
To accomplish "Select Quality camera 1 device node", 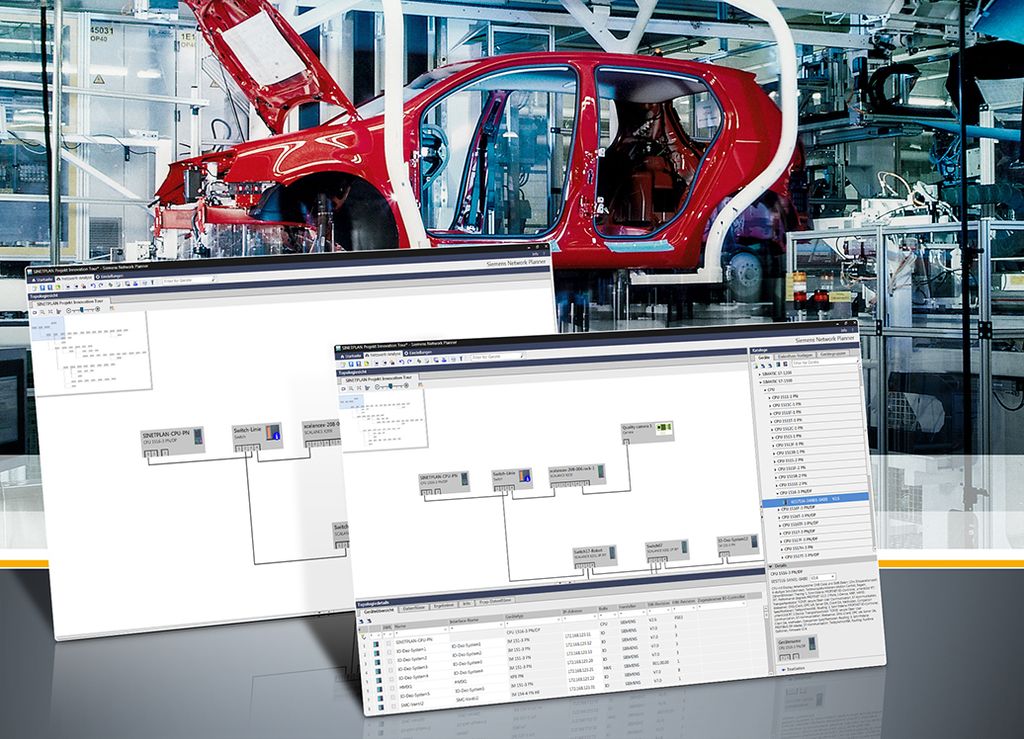I will pos(647,430).
